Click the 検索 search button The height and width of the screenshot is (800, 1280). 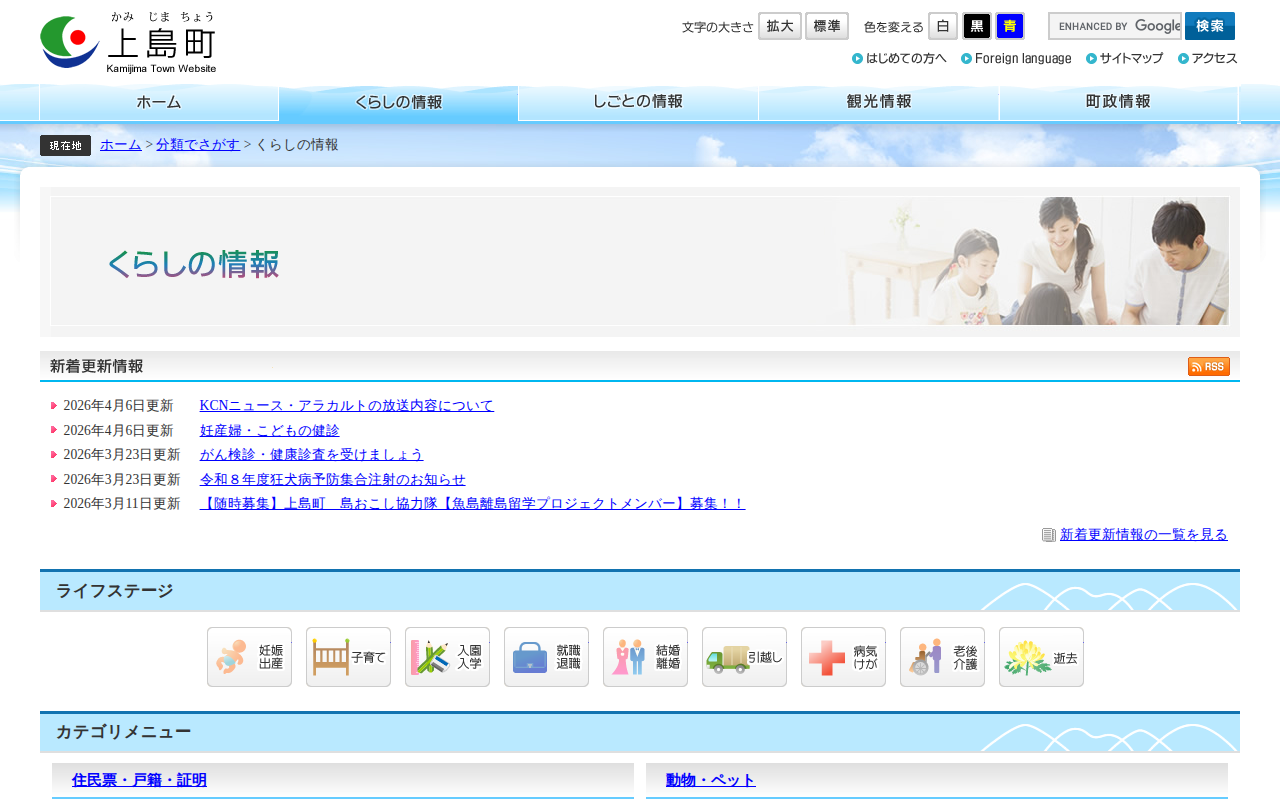pyautogui.click(x=1210, y=26)
